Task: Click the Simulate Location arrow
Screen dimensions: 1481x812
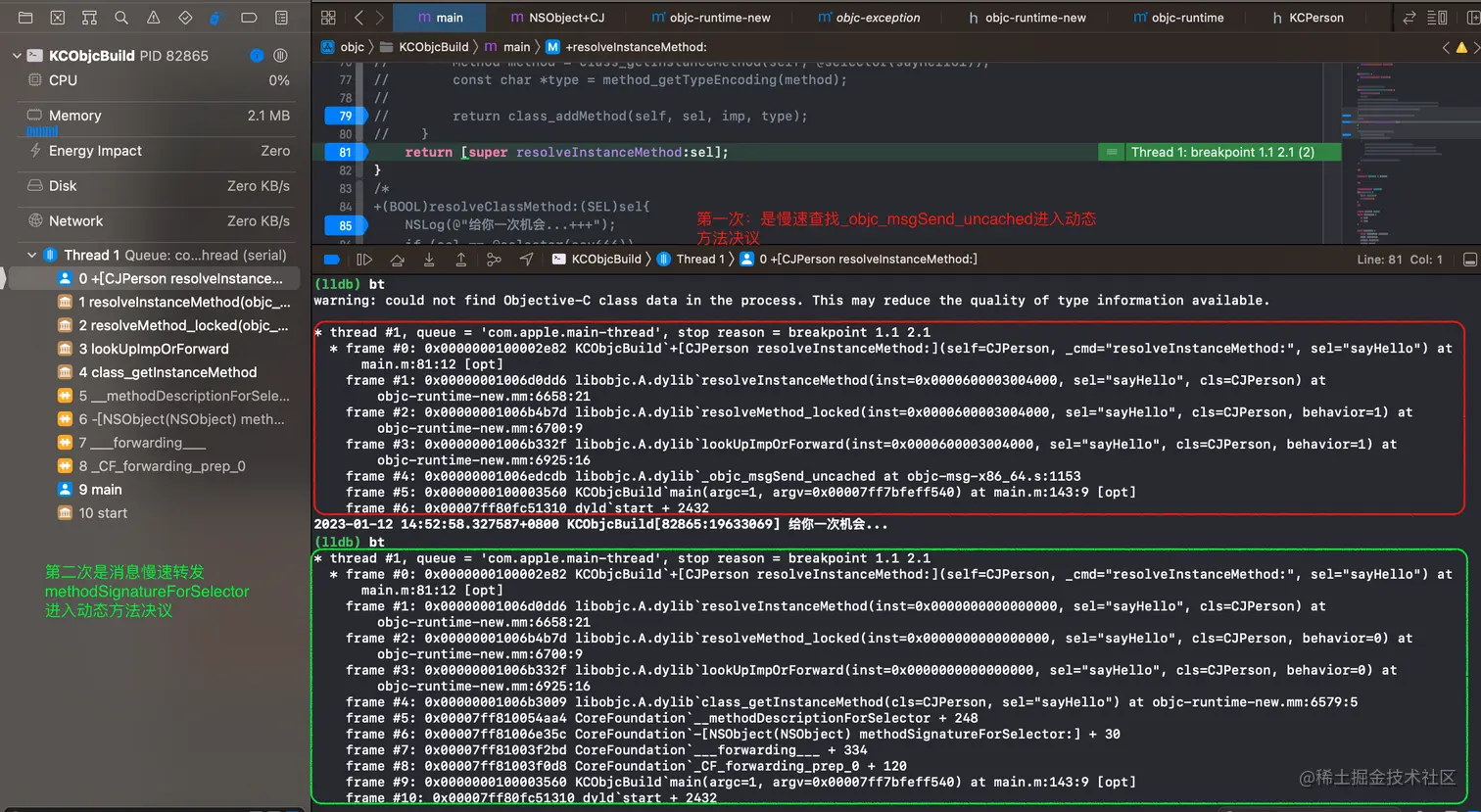Action: click(527, 260)
